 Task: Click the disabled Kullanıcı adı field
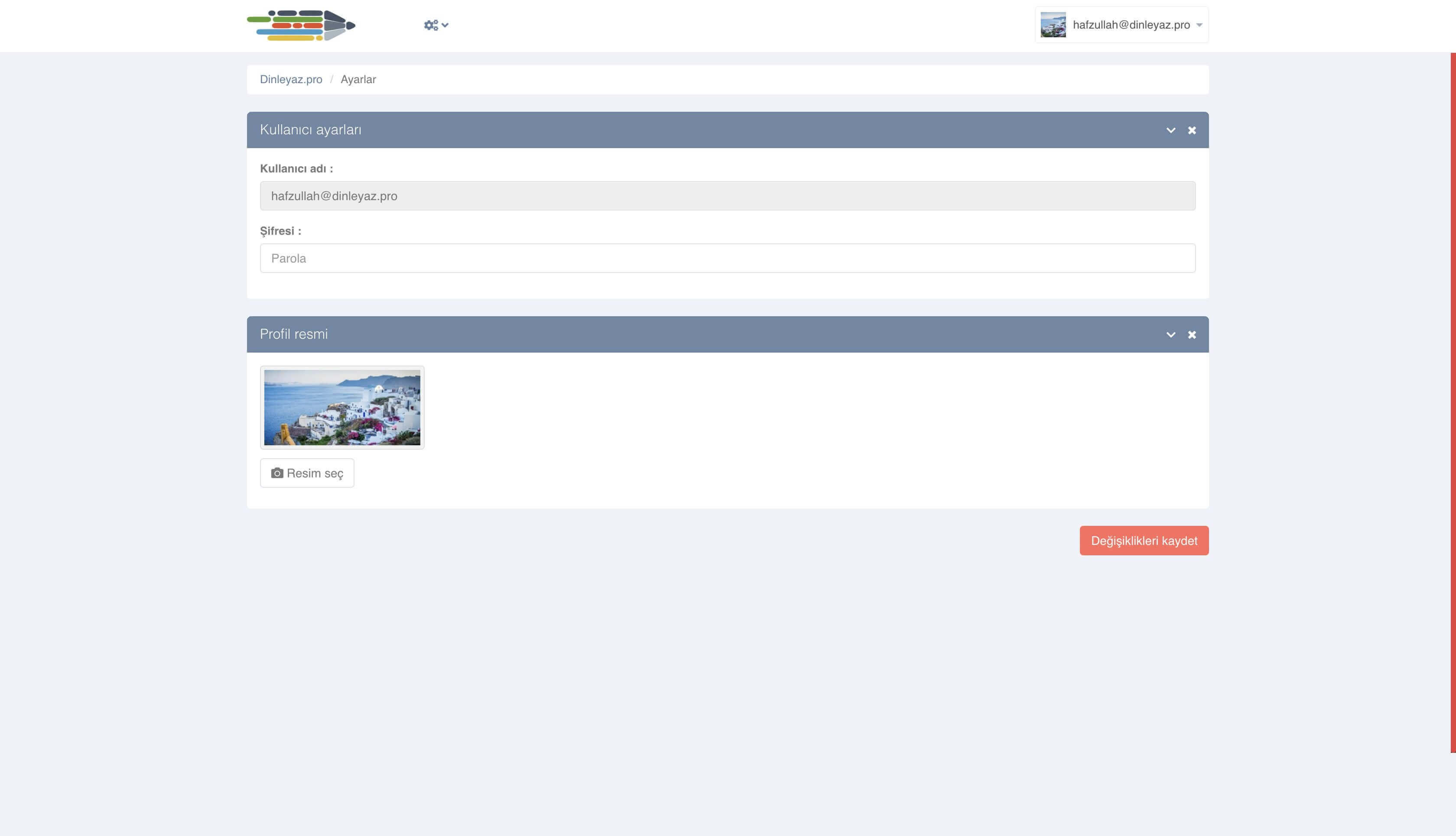[727, 196]
